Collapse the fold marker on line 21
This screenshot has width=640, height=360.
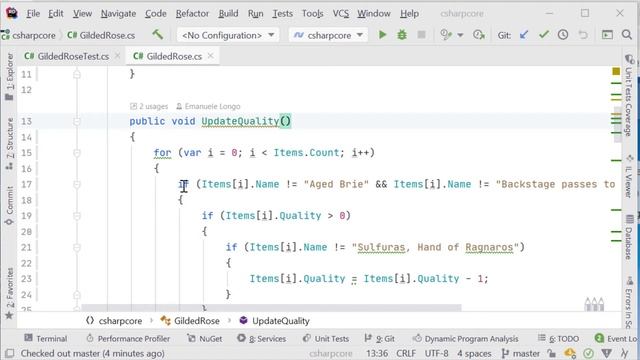(77, 247)
